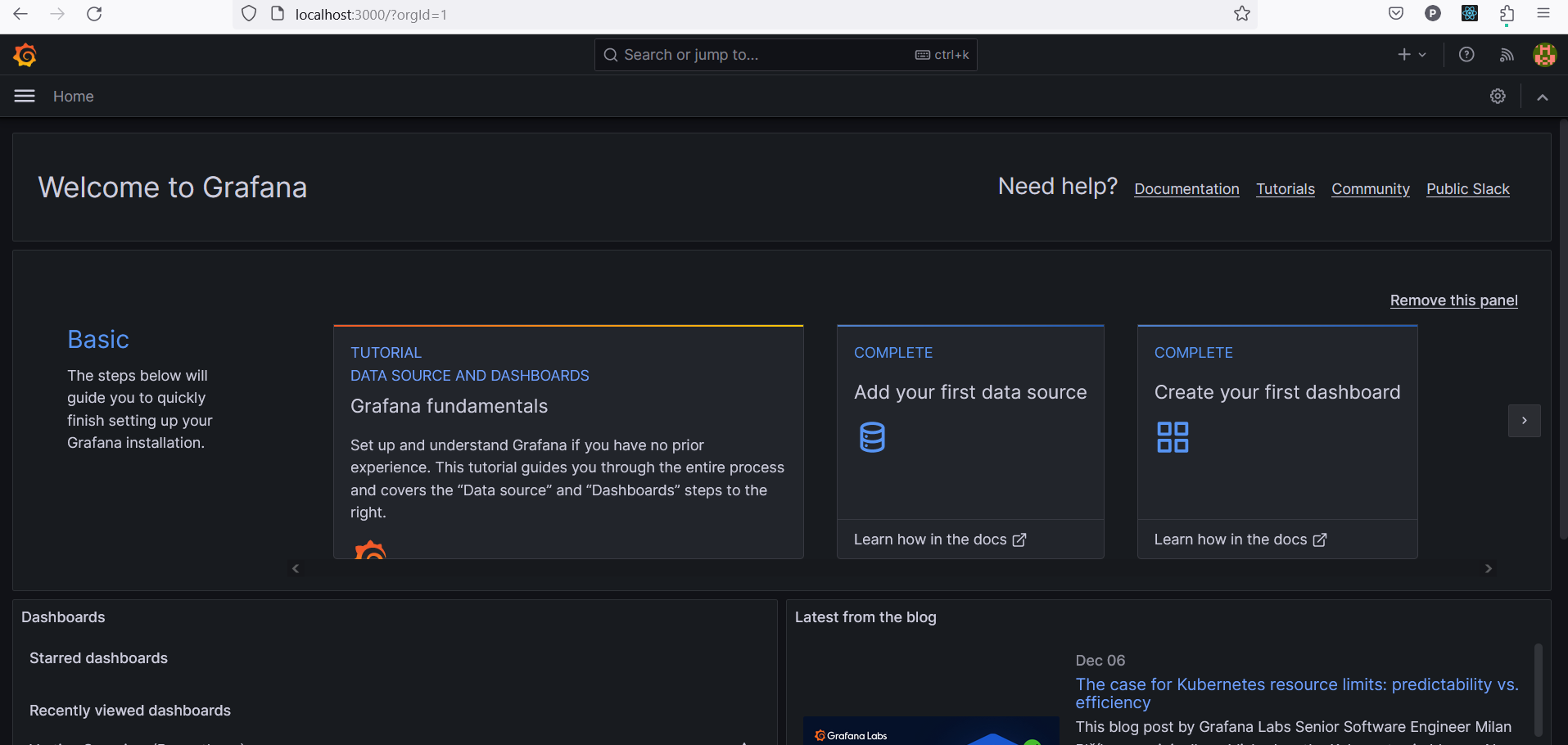Click the left arrow of the horizontal scrollbar
Image resolution: width=1568 pixels, height=745 pixels.
coord(296,568)
